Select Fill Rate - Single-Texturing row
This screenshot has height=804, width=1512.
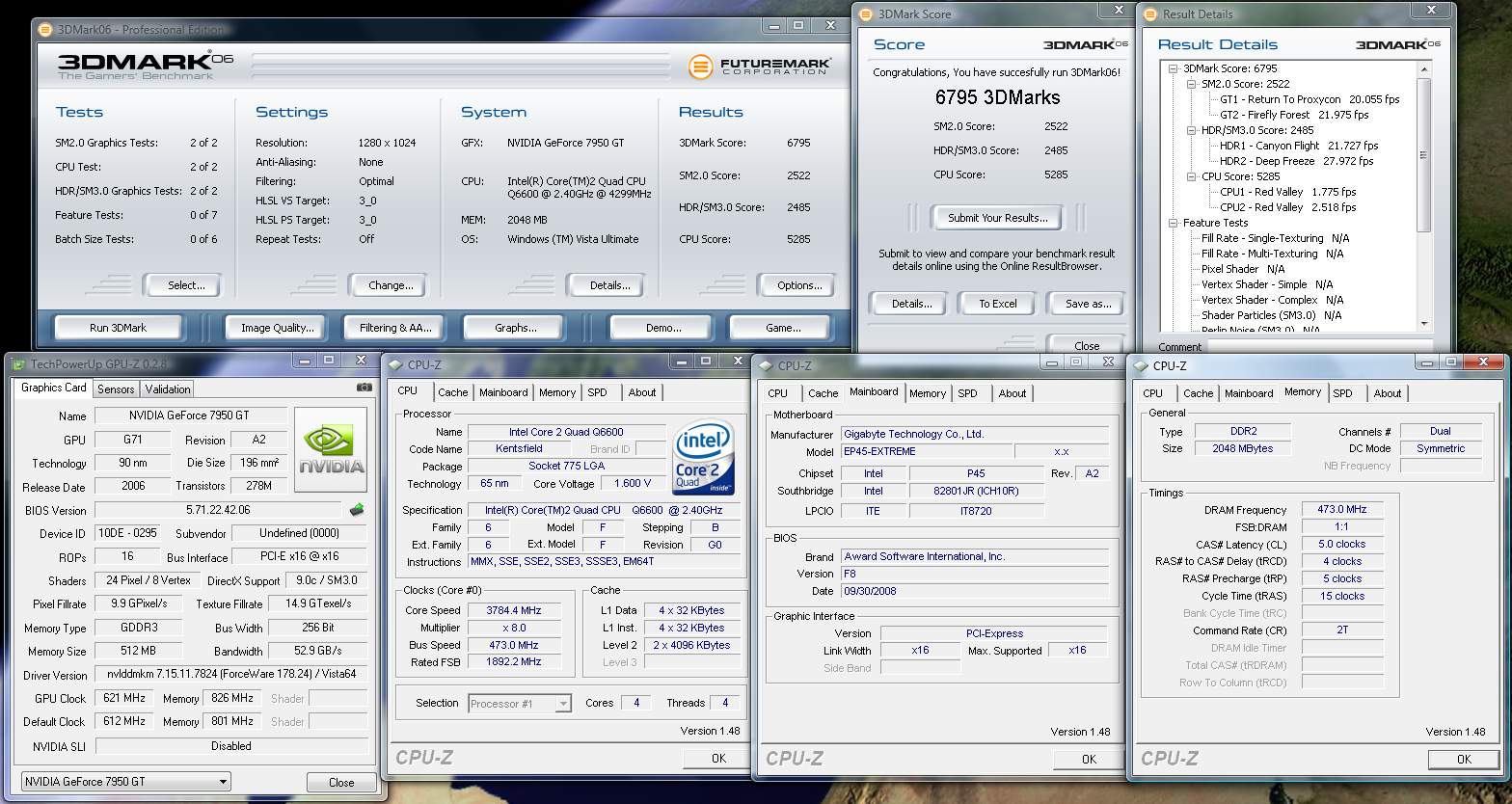1275,238
